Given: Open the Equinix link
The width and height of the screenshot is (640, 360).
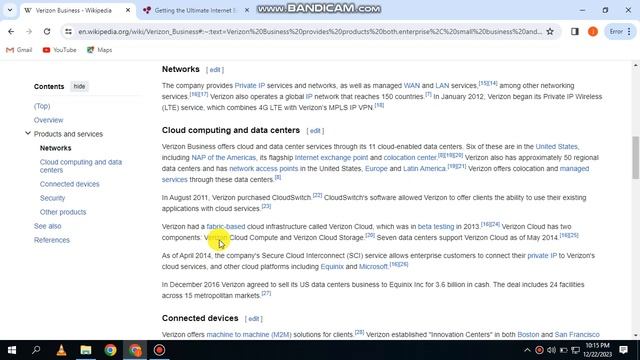Looking at the screenshot, I should coord(332,267).
